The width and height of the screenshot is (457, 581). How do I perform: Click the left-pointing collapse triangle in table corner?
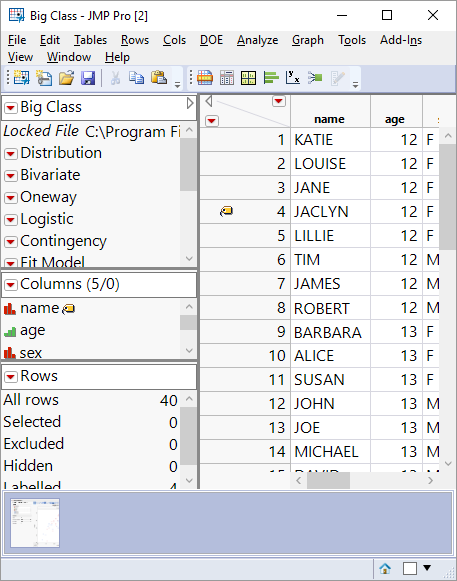point(209,101)
